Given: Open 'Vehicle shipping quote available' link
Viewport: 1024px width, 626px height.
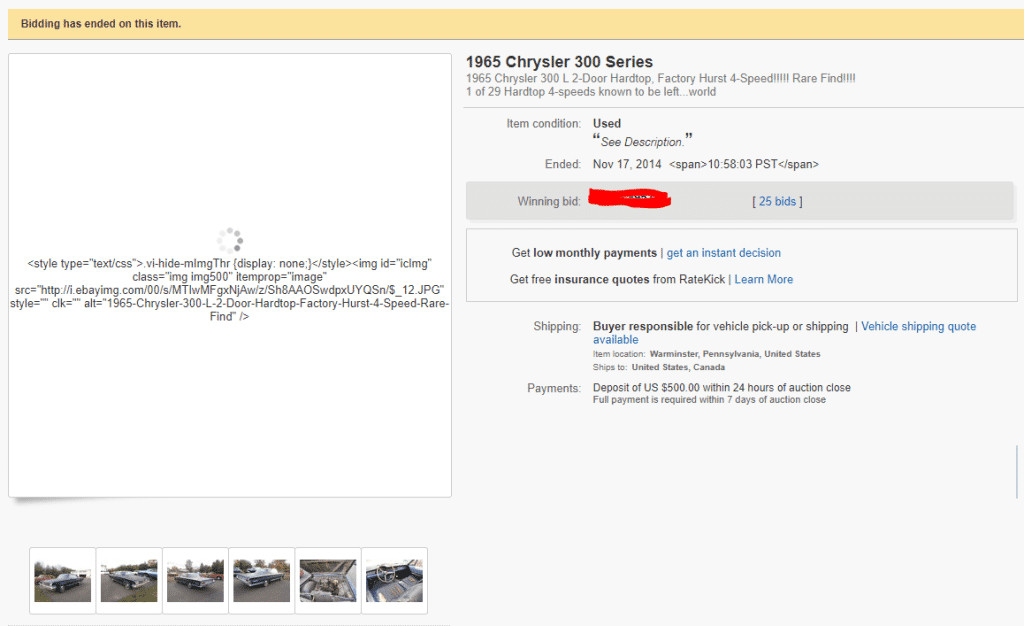Looking at the screenshot, I should 917,327.
